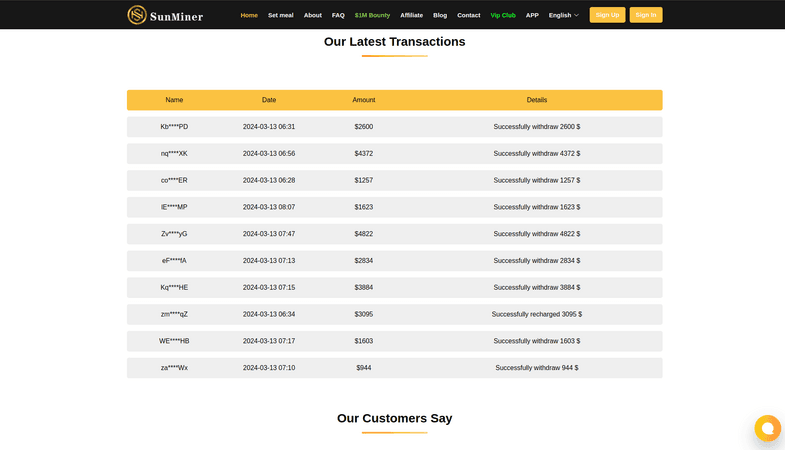Open the Set meal page

[281, 15]
